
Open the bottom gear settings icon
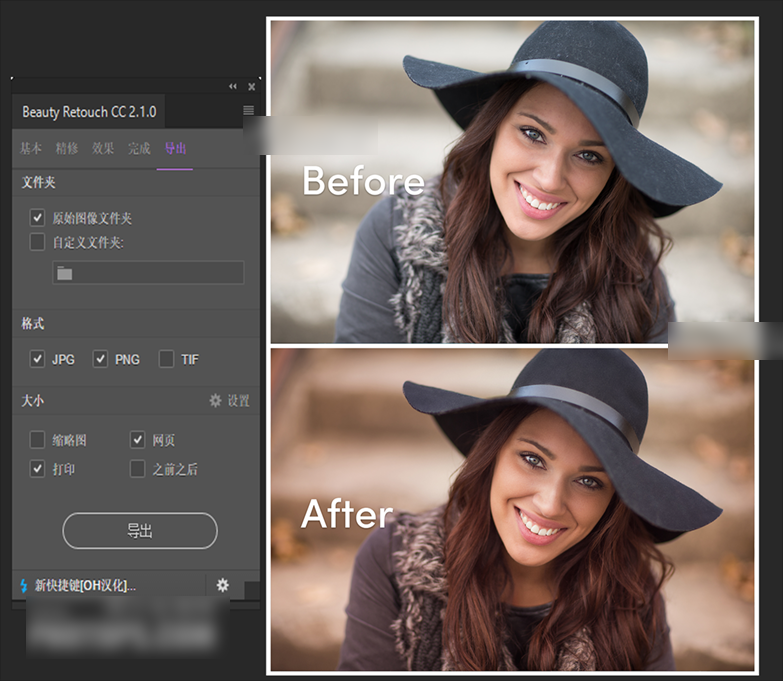click(222, 585)
